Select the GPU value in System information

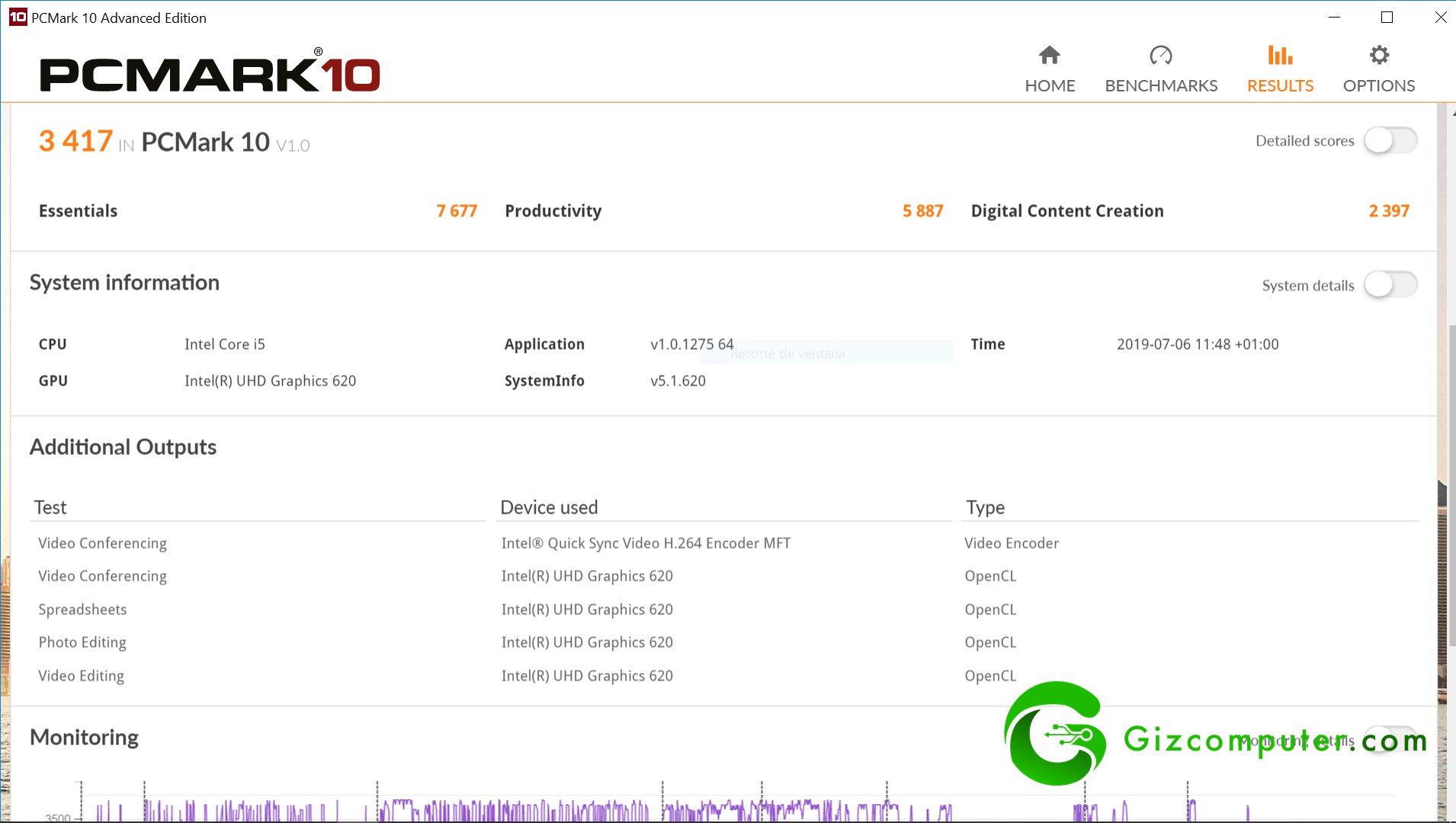(x=270, y=381)
